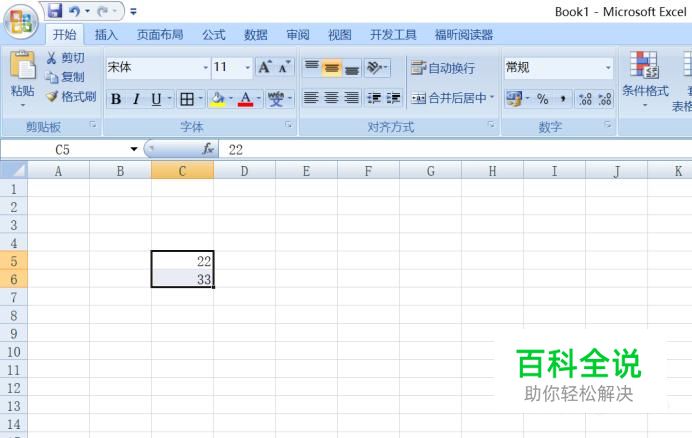Open 条件格式 conditional formatting
This screenshot has width=692, height=438.
pos(645,79)
